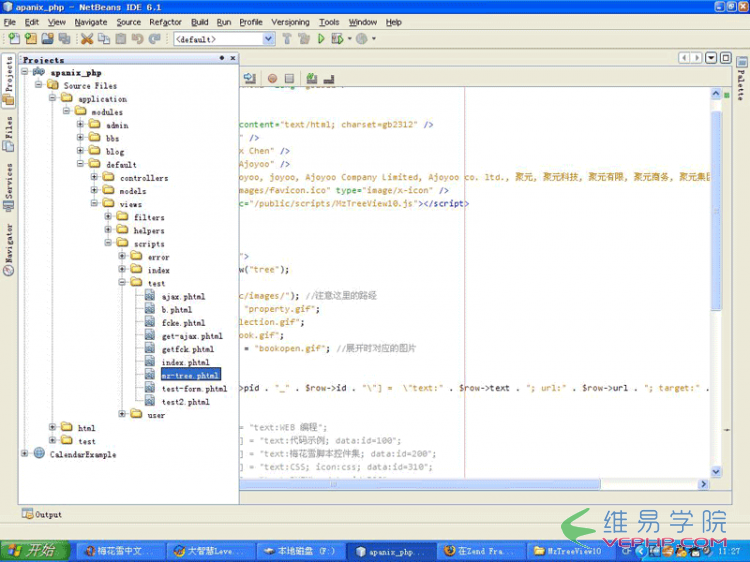Click the Build Main Project hammer icon
Image resolution: width=750 pixels, height=562 pixels.
point(287,39)
